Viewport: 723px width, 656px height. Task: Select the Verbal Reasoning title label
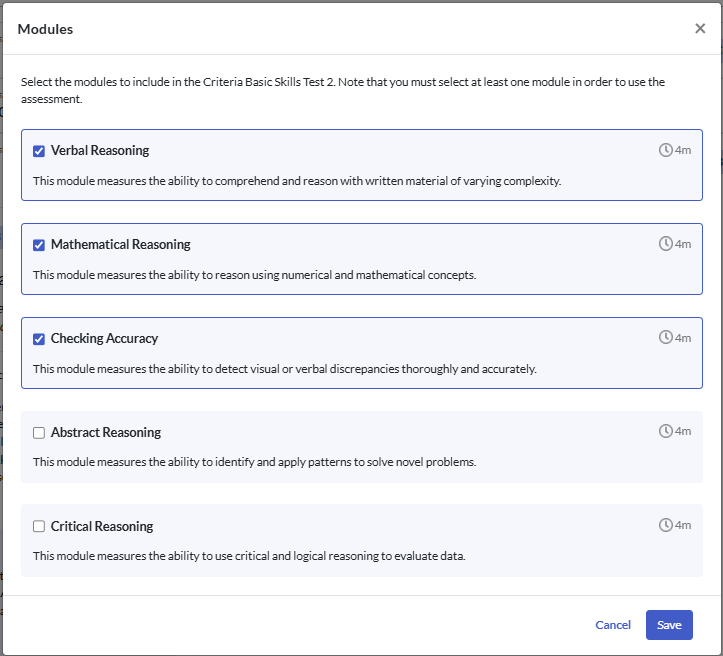point(100,151)
